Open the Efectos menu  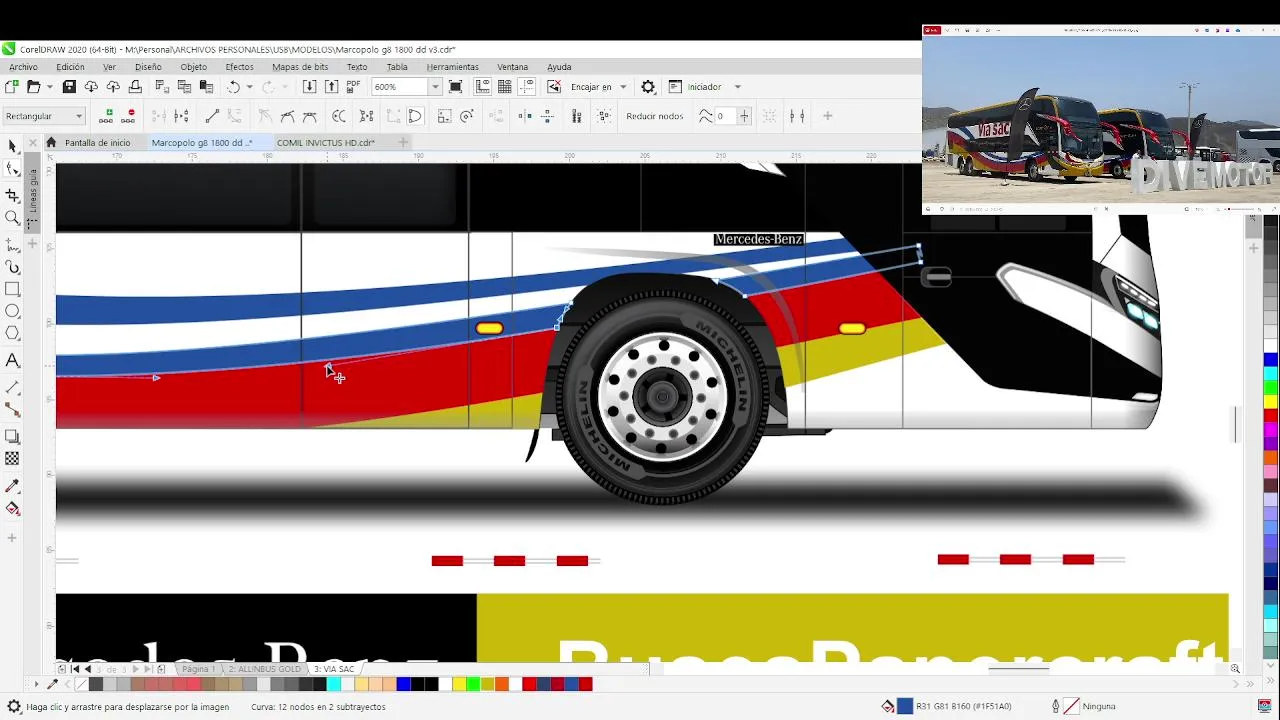239,67
